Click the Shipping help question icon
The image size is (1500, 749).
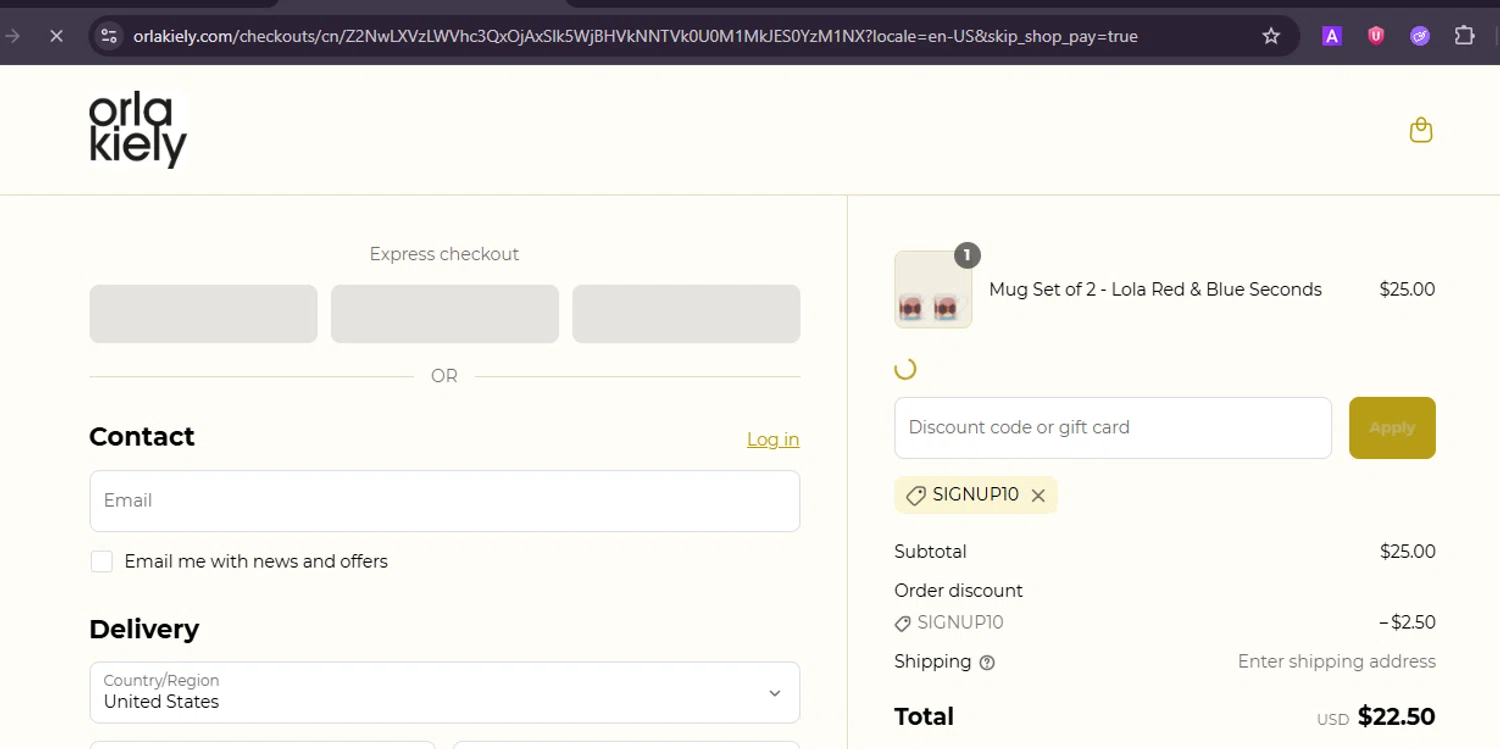point(987,662)
